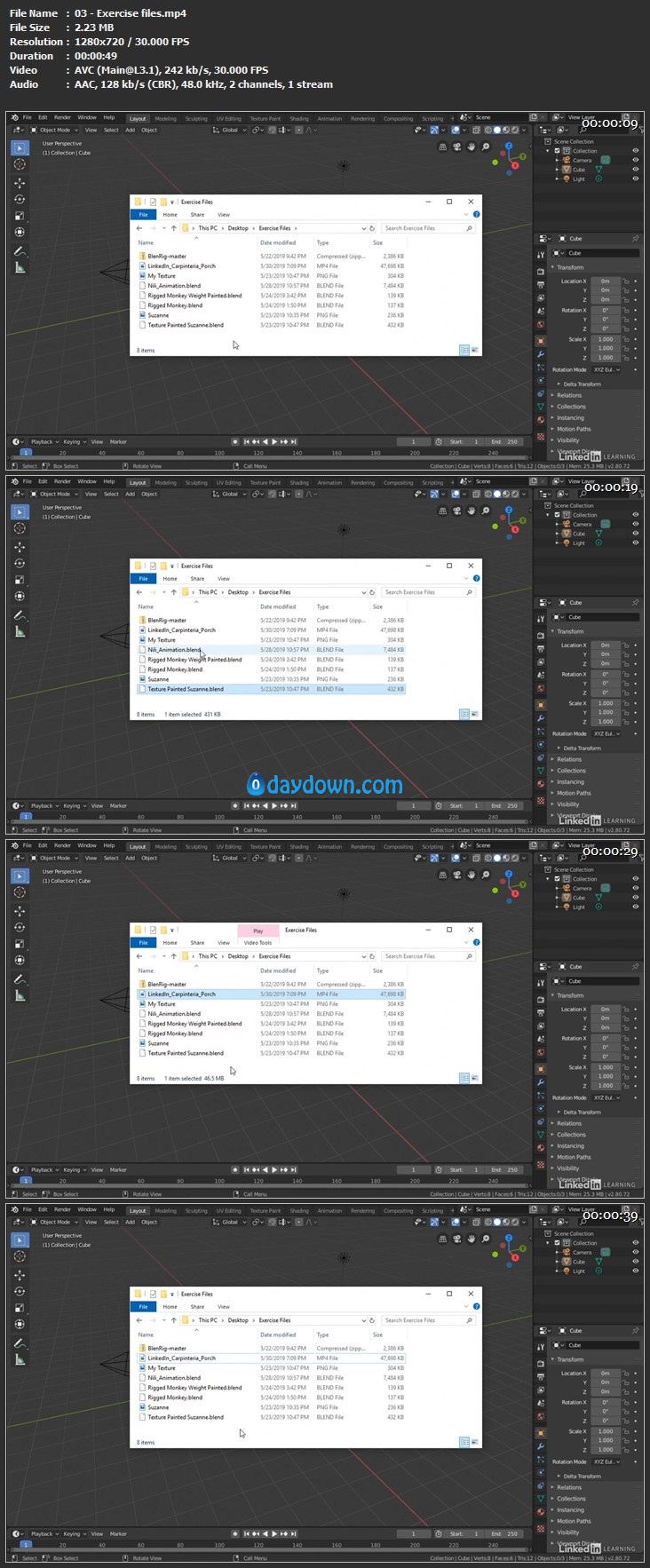The width and height of the screenshot is (650, 1568).
Task: Switch Explorer to details view in 00:00:19 frame
Action: [464, 714]
